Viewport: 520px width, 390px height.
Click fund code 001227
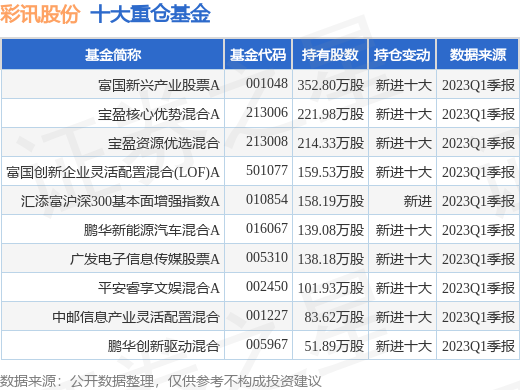pos(267,316)
